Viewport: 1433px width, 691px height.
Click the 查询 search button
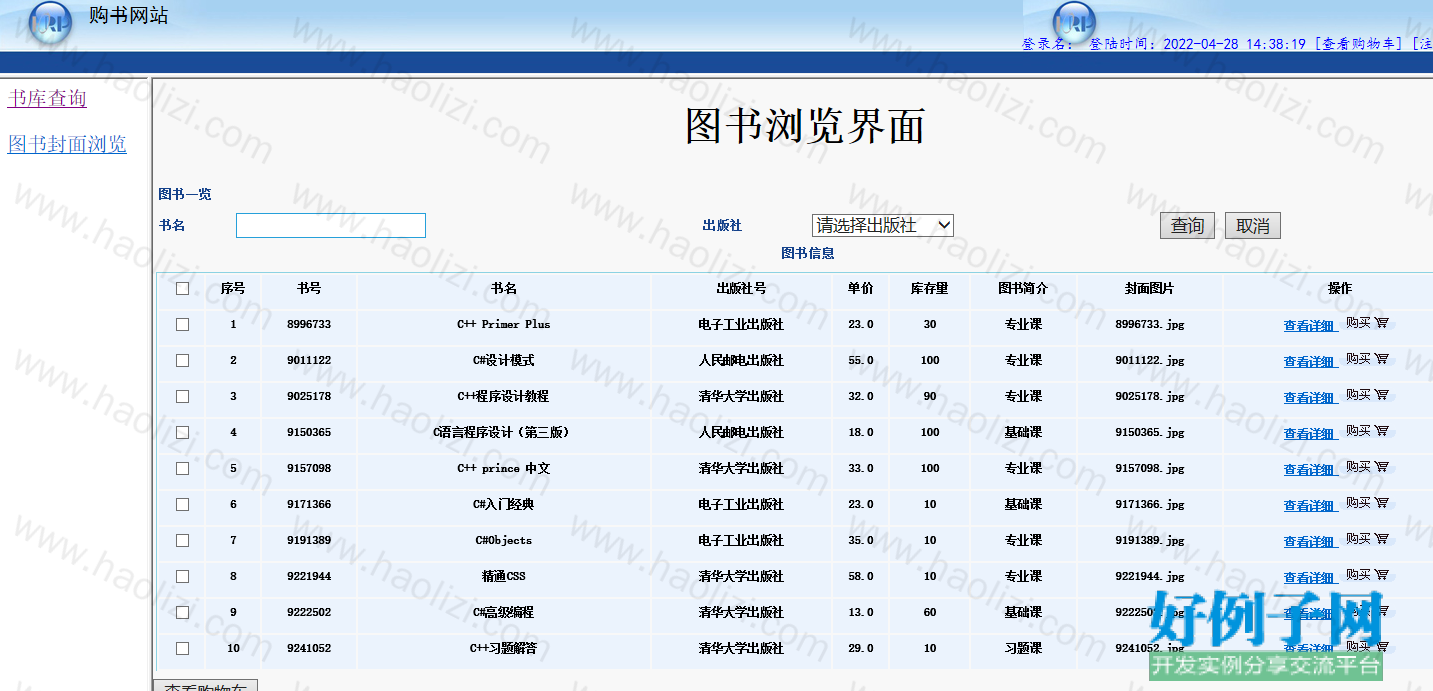[x=1188, y=226]
